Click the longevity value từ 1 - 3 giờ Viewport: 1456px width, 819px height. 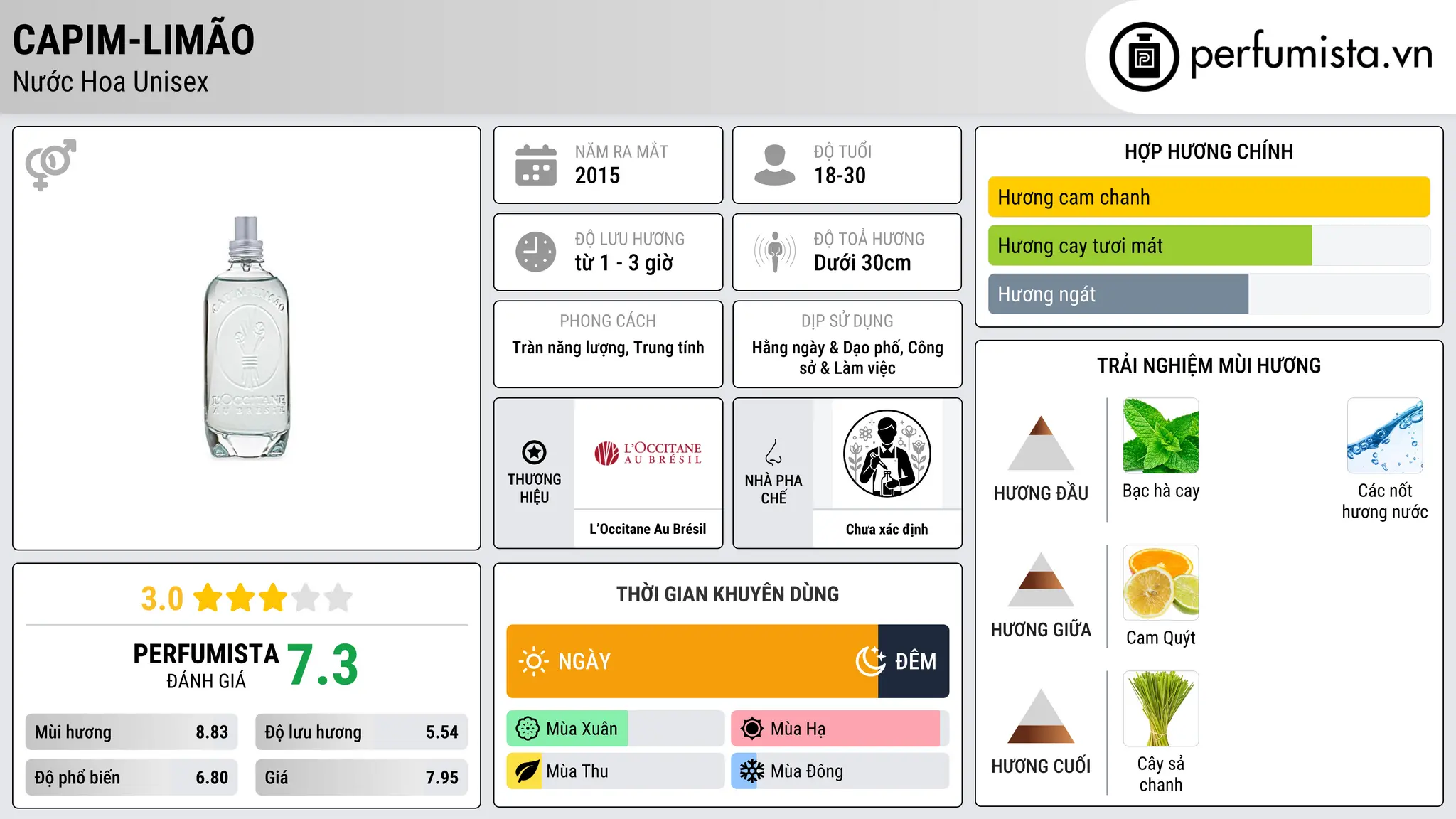pyautogui.click(x=624, y=263)
